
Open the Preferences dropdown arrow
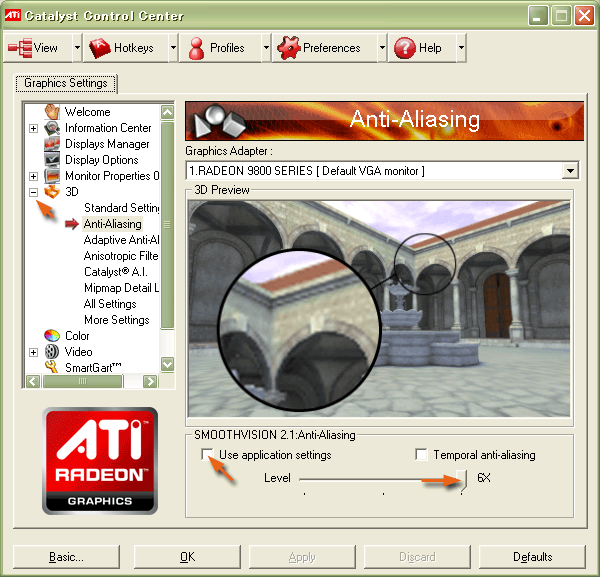(382, 48)
